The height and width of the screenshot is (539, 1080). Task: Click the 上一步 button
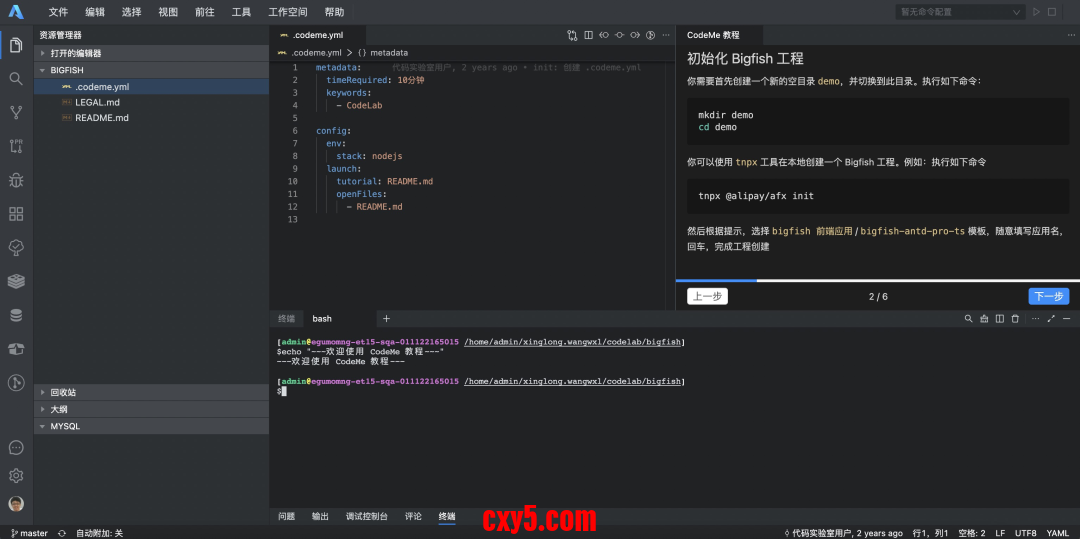(707, 297)
